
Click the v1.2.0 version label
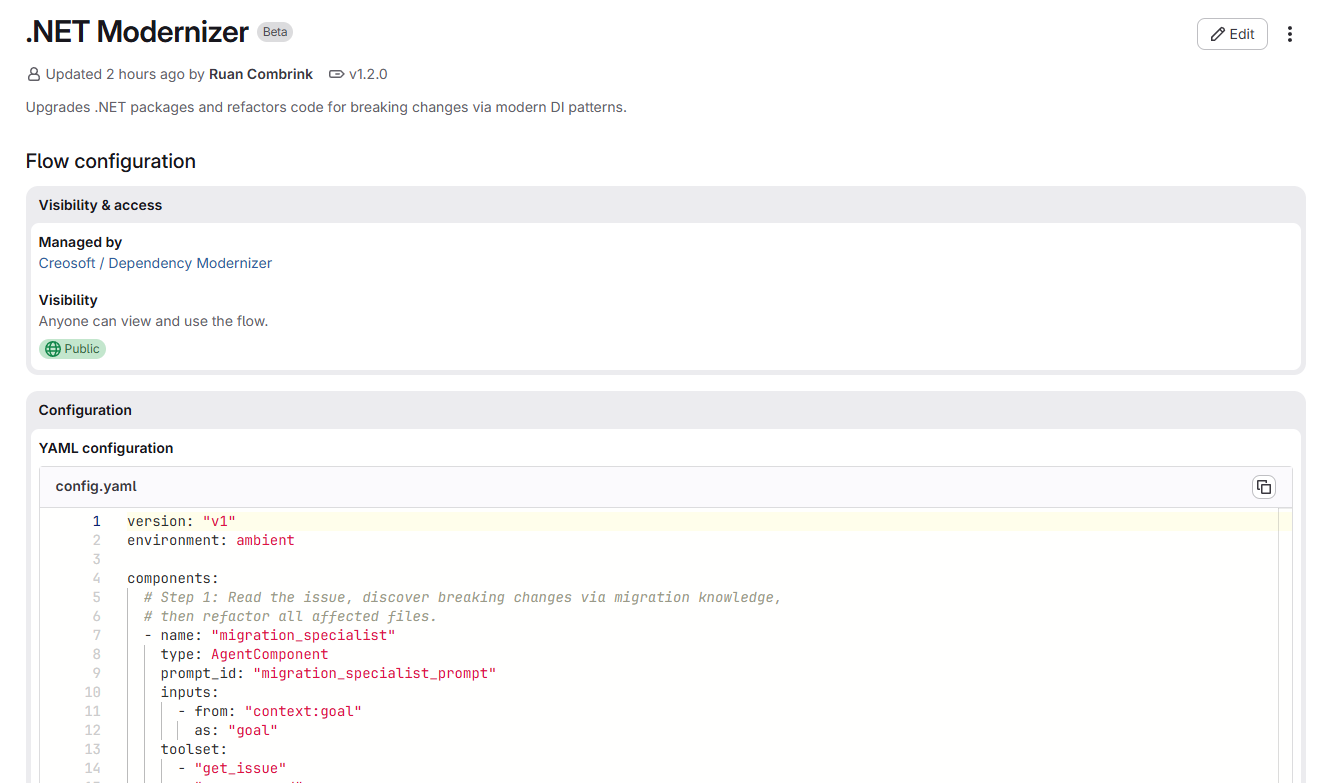(368, 74)
